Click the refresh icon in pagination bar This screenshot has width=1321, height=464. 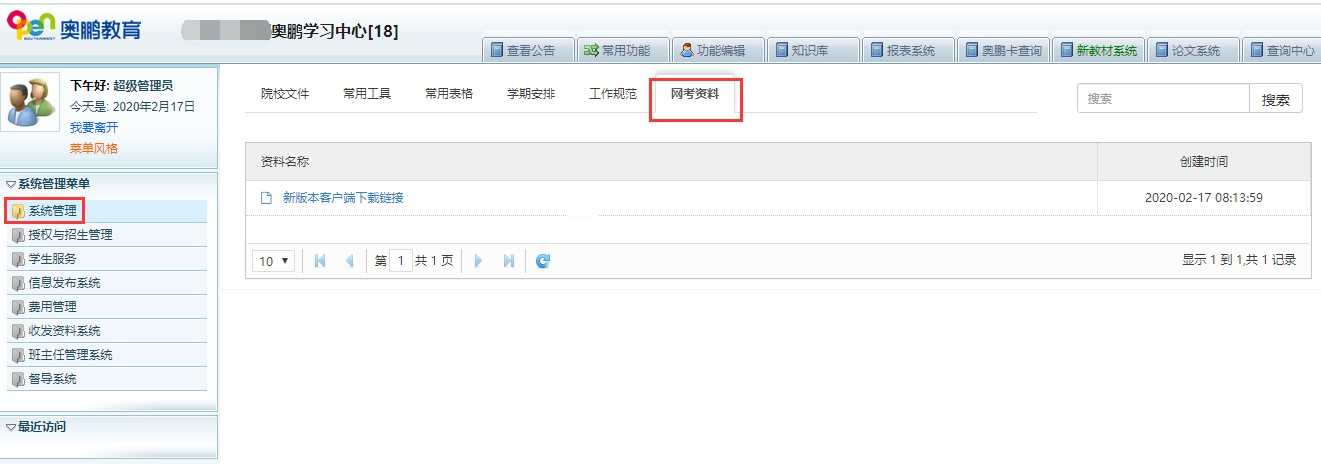pyautogui.click(x=543, y=261)
